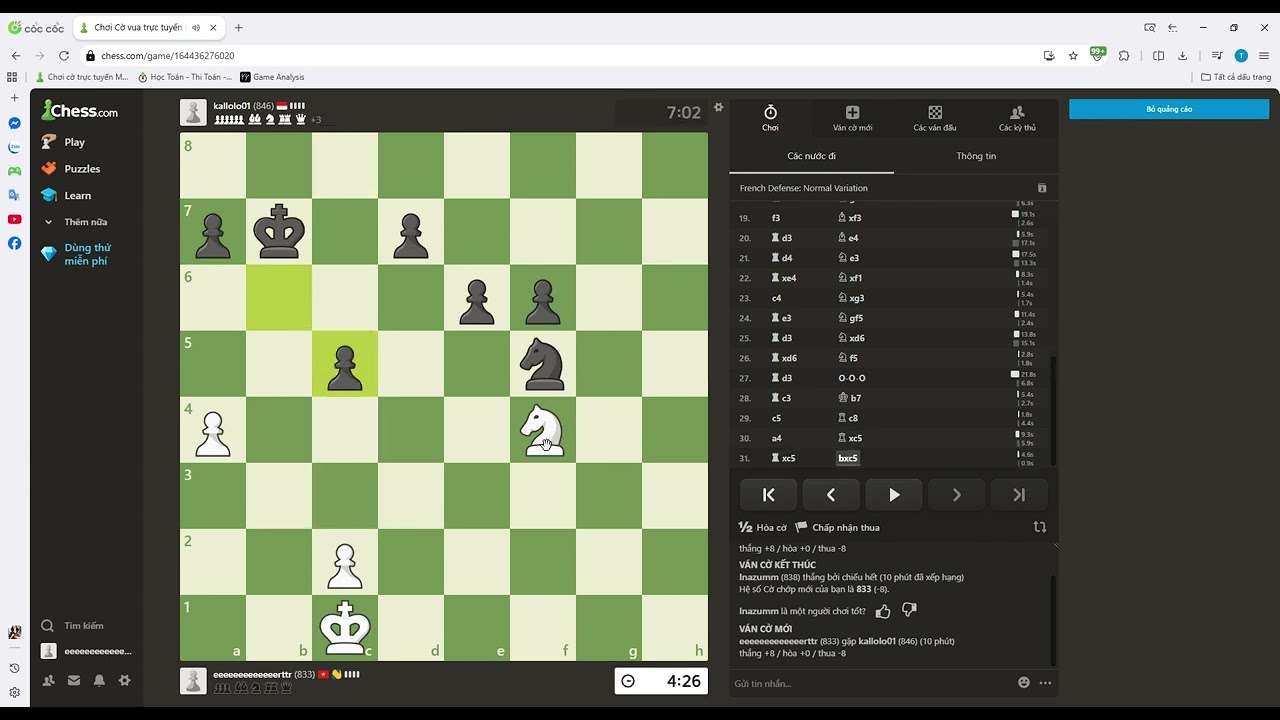Image resolution: width=1280 pixels, height=720 pixels.
Task: Select move O-O-O on row 27
Action: pyautogui.click(x=852, y=378)
